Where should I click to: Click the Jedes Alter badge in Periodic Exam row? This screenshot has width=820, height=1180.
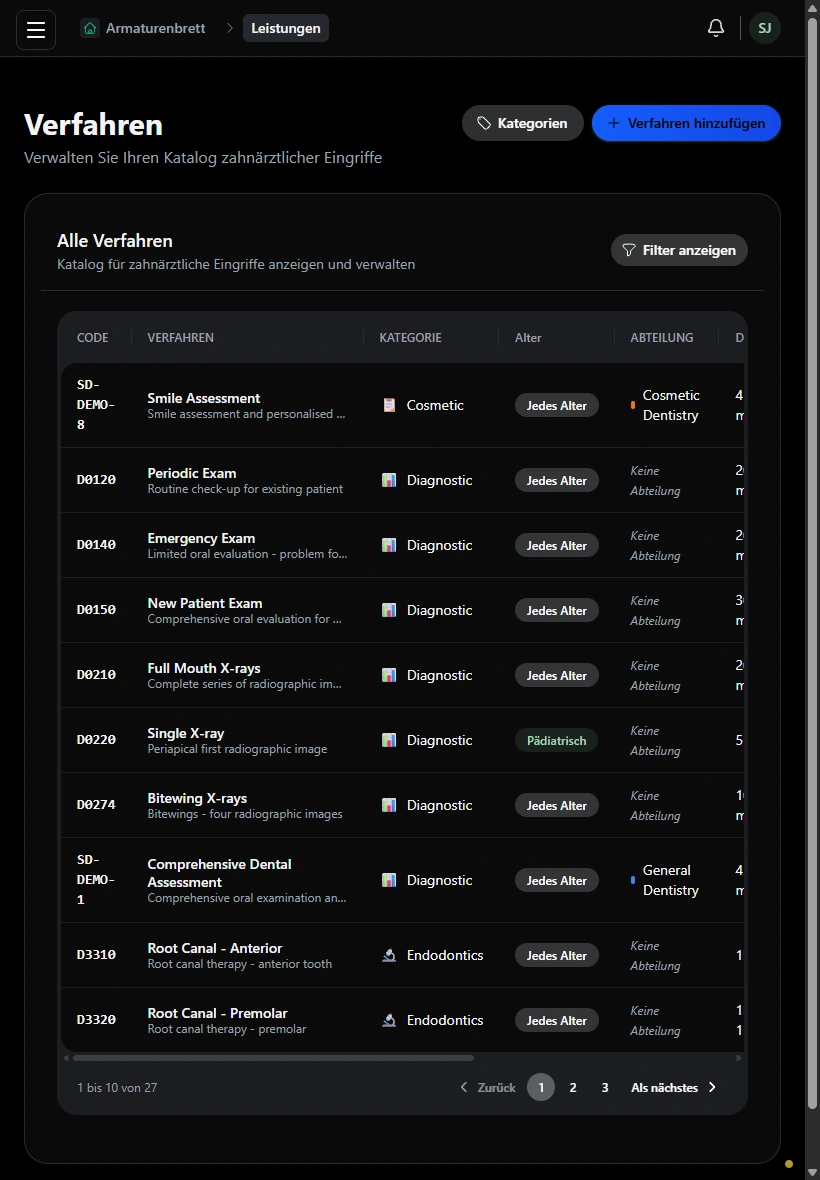point(557,480)
